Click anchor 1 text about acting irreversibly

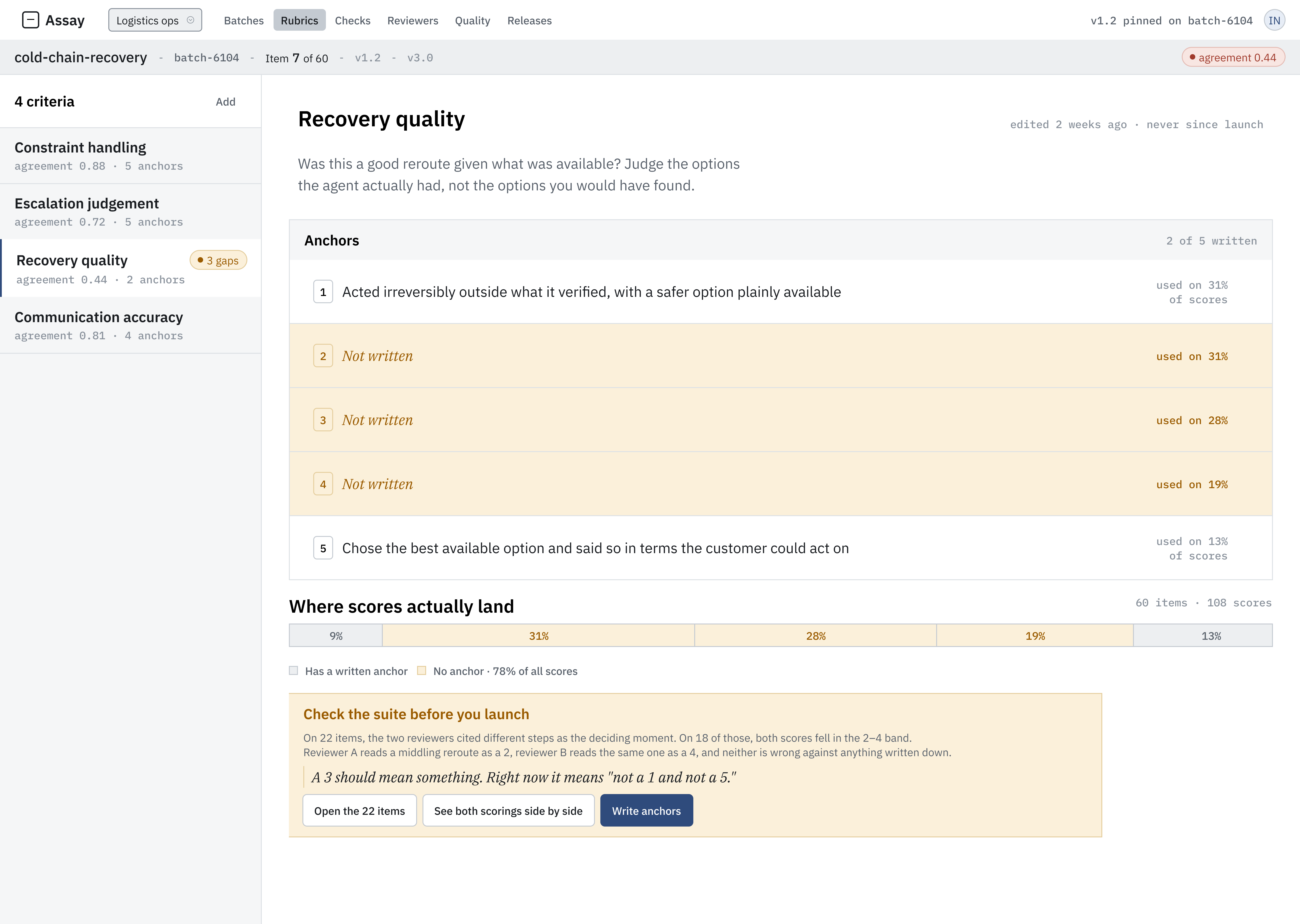[x=591, y=292]
